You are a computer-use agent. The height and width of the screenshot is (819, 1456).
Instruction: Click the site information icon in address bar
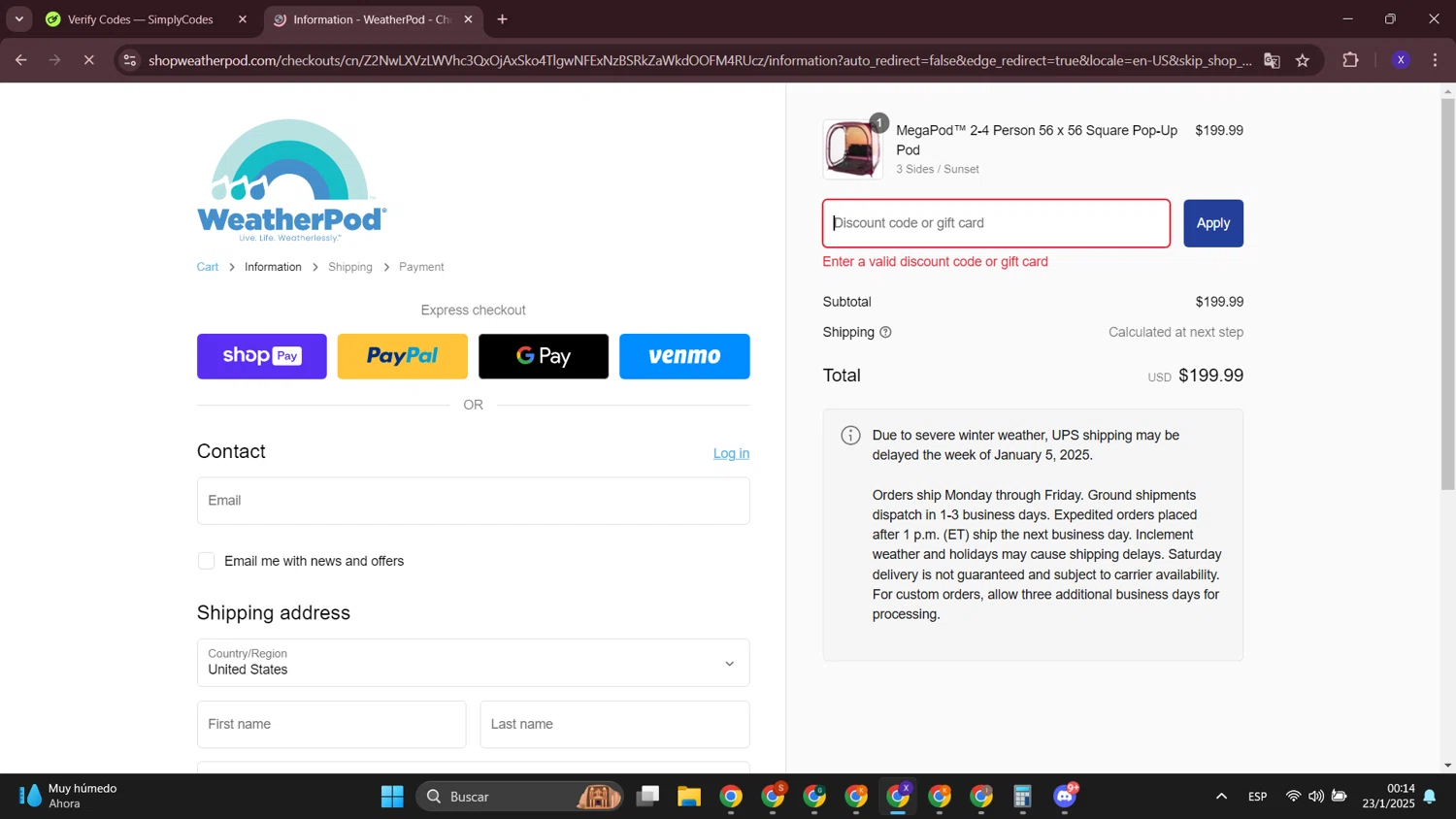click(x=129, y=60)
